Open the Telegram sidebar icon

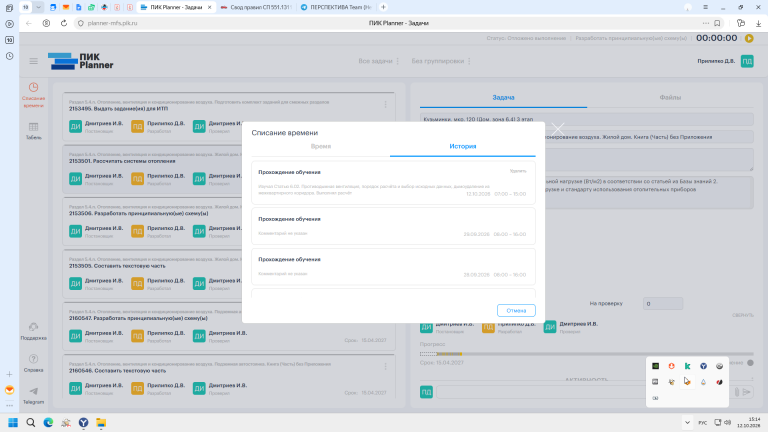[x=33, y=395]
